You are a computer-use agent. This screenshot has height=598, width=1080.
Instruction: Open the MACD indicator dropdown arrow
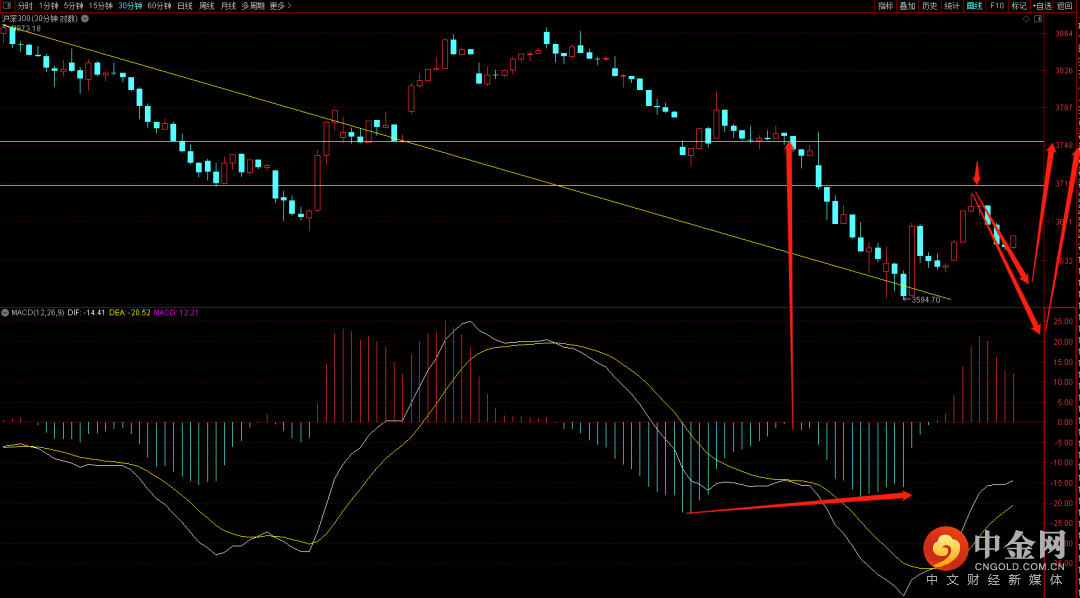6,313
